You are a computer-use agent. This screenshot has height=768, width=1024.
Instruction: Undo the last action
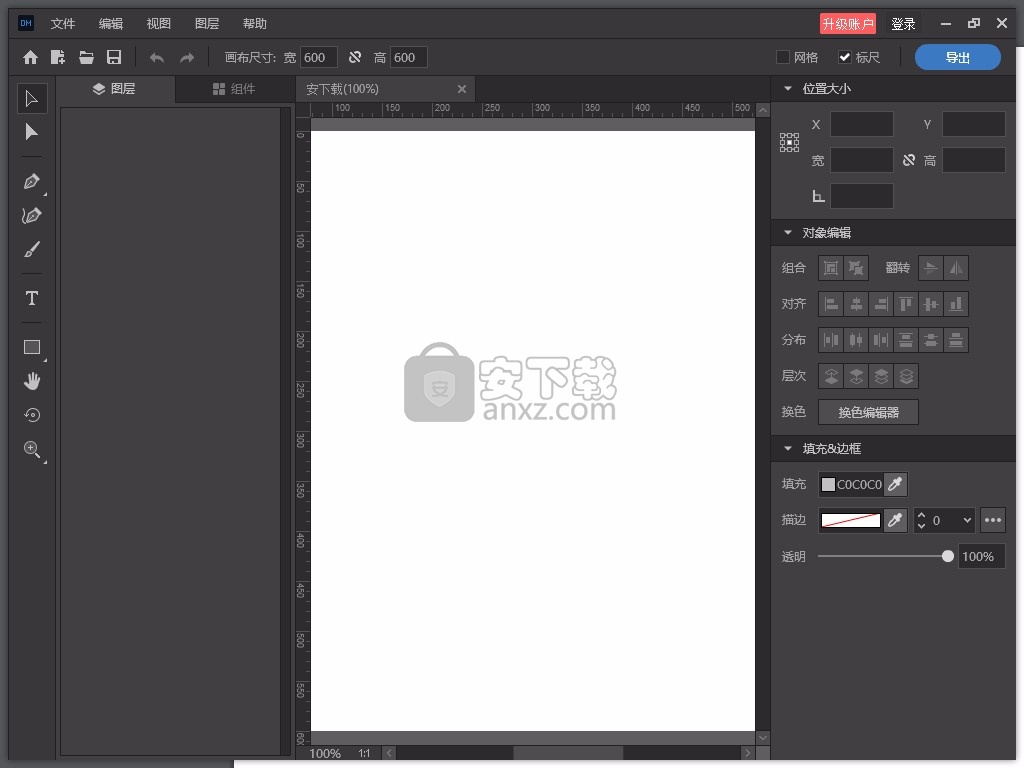[x=157, y=57]
